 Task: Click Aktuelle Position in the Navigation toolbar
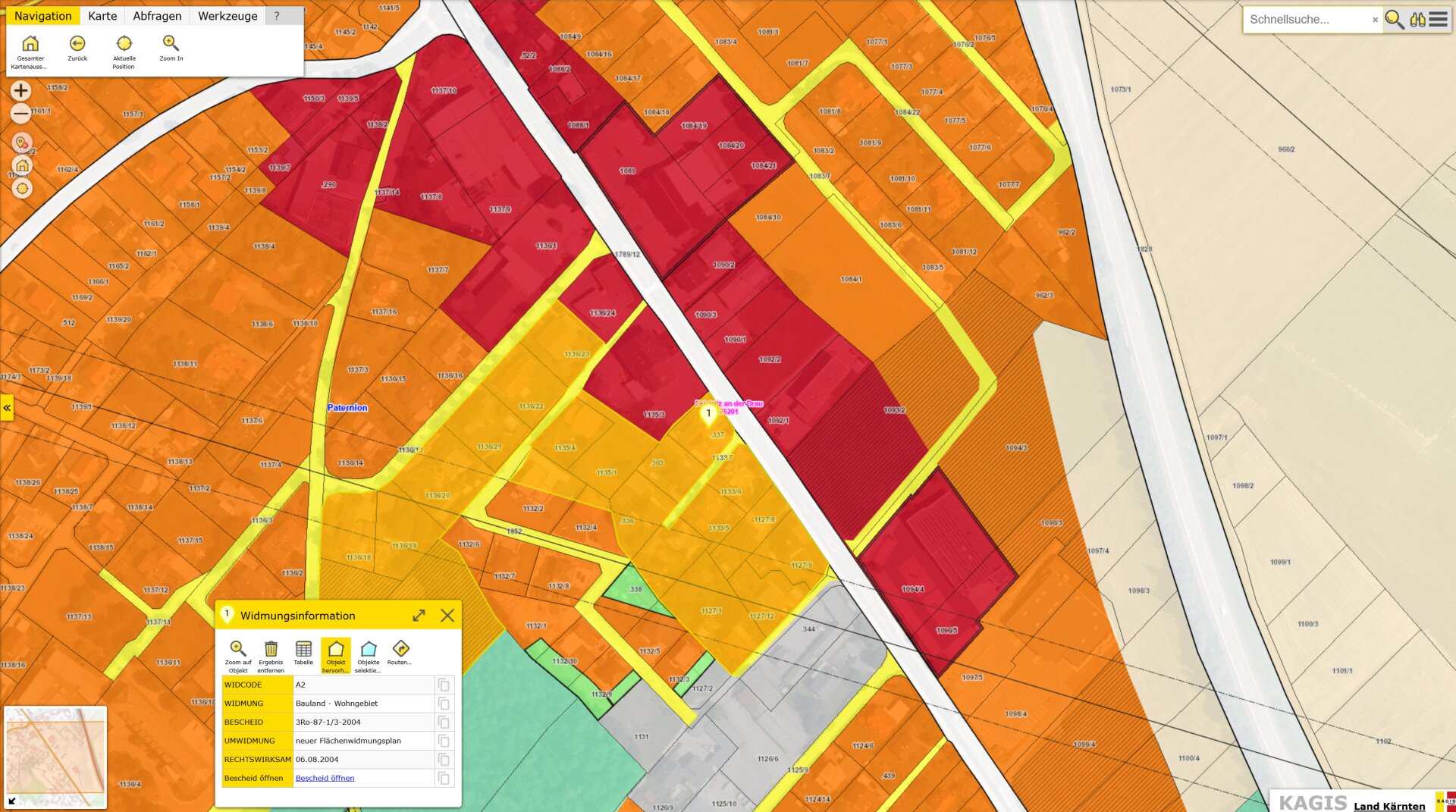pos(124,44)
